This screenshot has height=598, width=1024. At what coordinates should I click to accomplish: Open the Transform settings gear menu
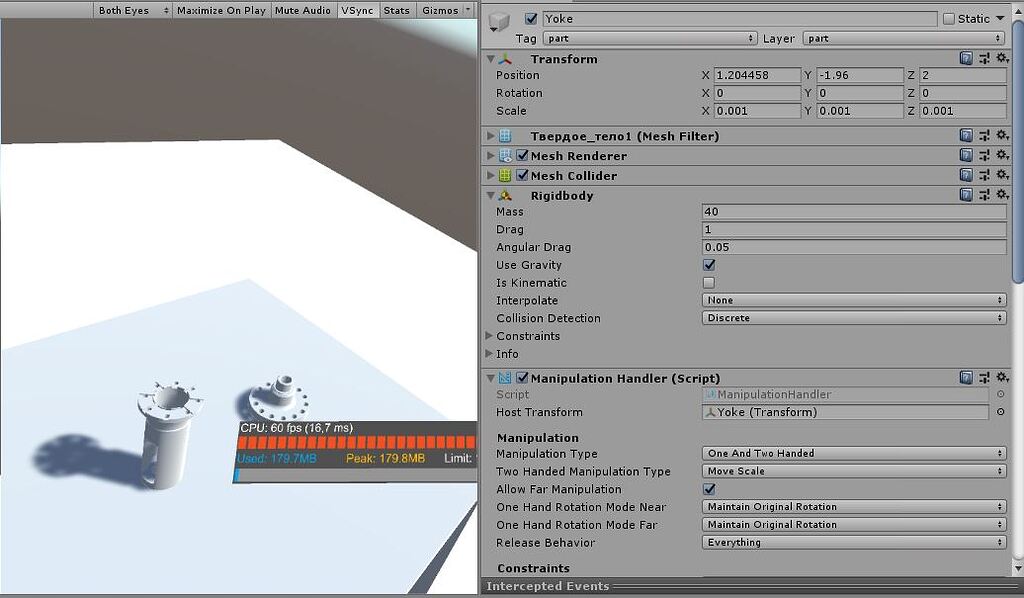pyautogui.click(x=1004, y=58)
